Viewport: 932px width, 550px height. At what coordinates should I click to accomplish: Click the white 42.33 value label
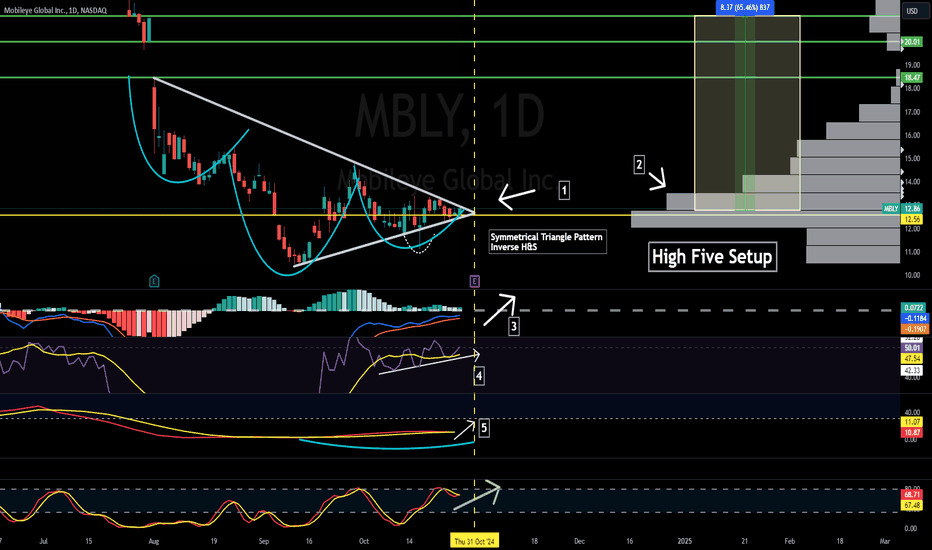912,370
